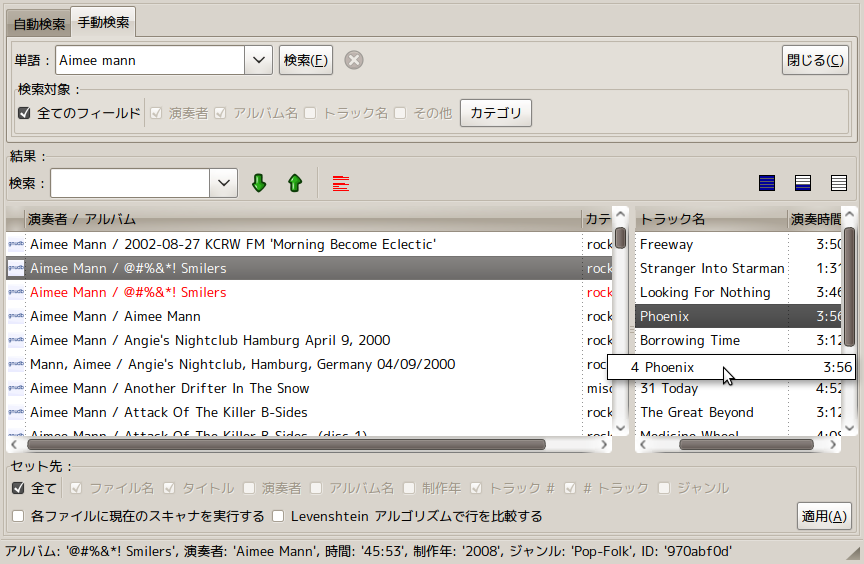Click the トラック名 column header

point(711,219)
